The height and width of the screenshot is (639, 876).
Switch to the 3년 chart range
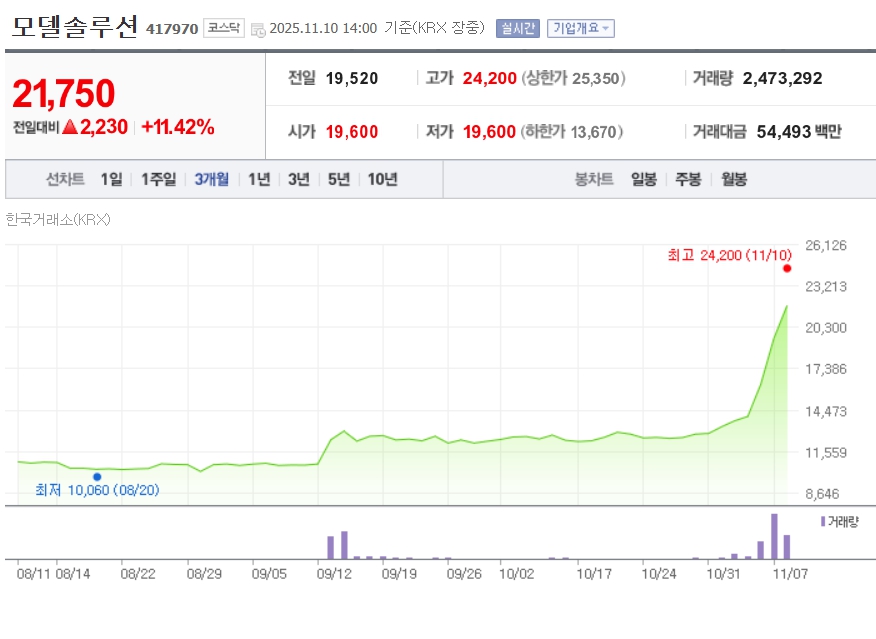pos(298,180)
